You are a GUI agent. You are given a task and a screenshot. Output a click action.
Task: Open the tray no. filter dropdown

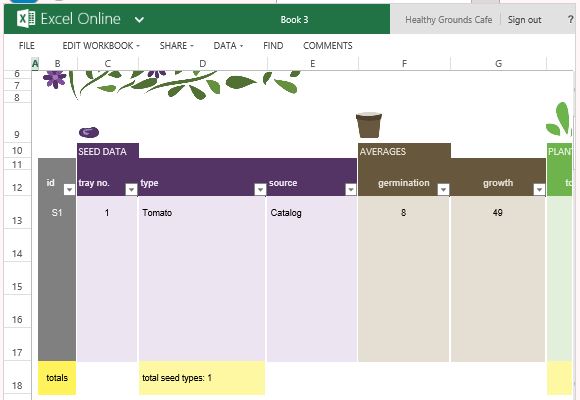131,189
